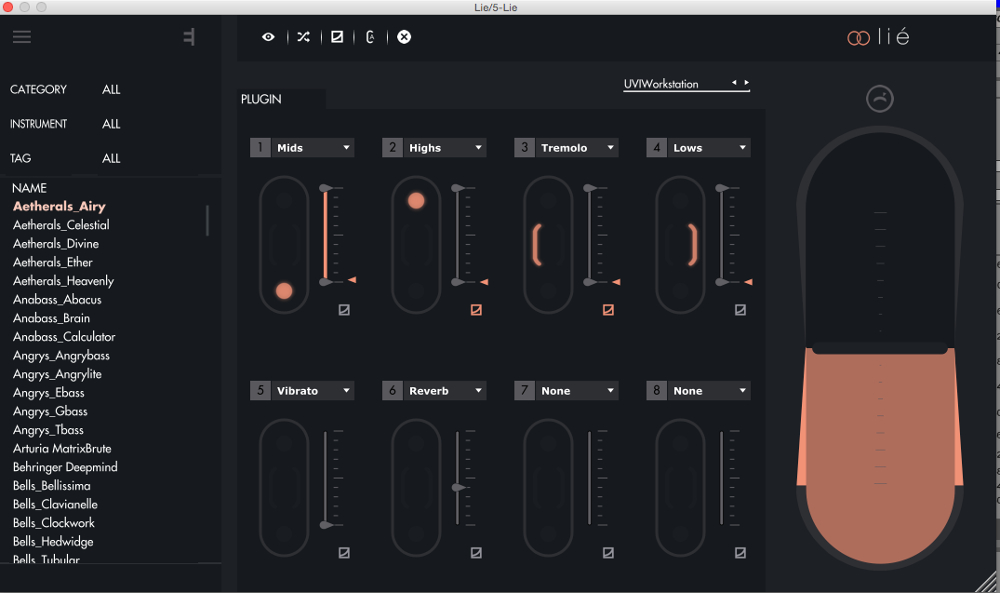The height and width of the screenshot is (593, 1000).
Task: Toggle the Mids slot edit checkbox icon
Action: point(344,310)
